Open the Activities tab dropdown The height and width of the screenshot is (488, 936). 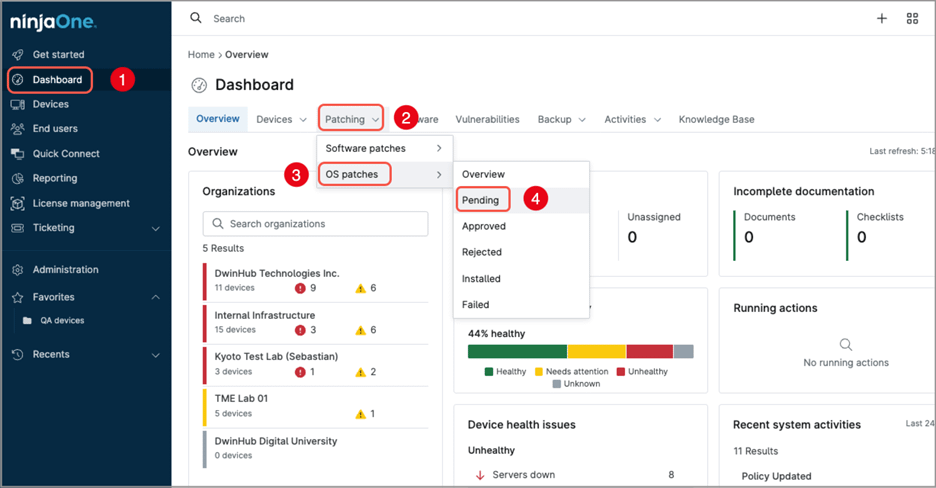(x=657, y=120)
